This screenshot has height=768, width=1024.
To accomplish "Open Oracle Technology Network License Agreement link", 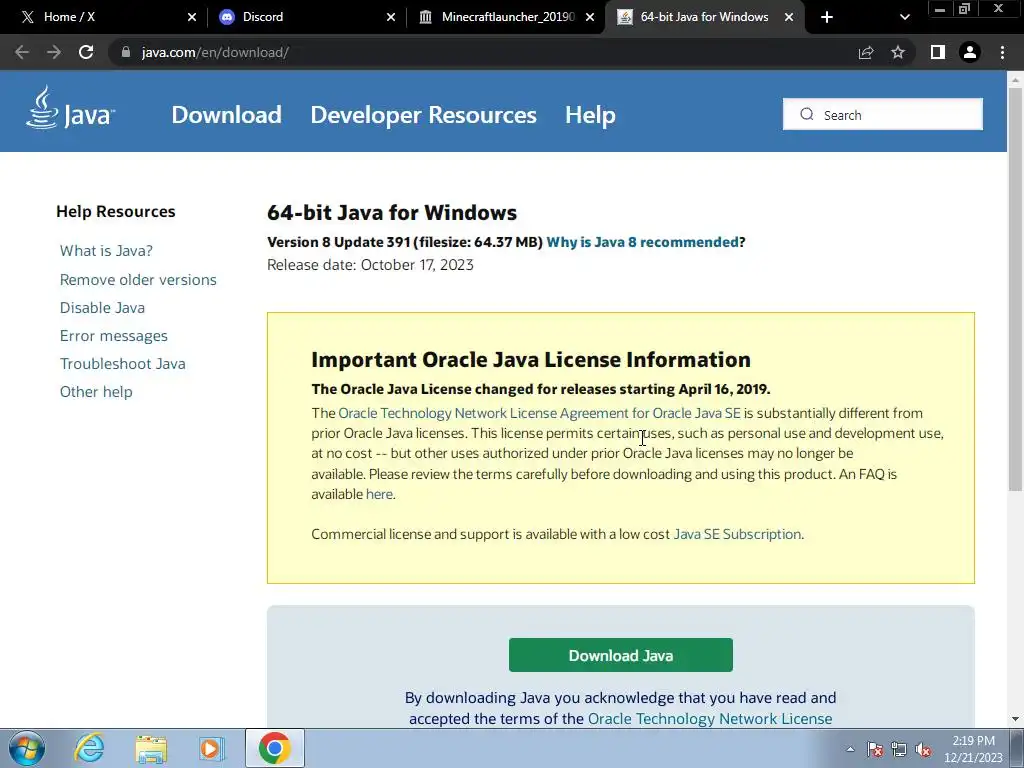I will pyautogui.click(x=539, y=413).
